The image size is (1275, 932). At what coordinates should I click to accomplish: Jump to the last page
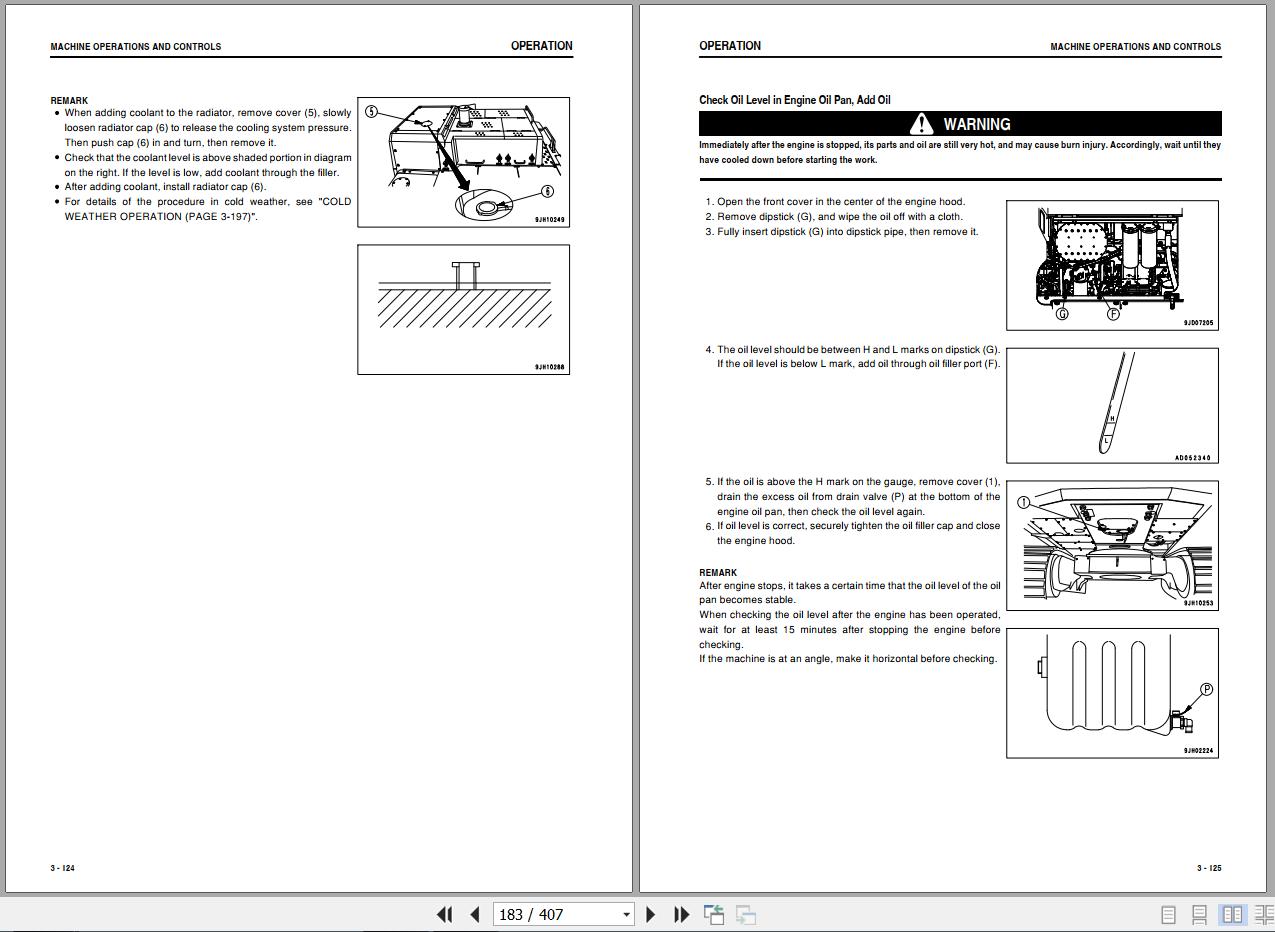tap(681, 914)
